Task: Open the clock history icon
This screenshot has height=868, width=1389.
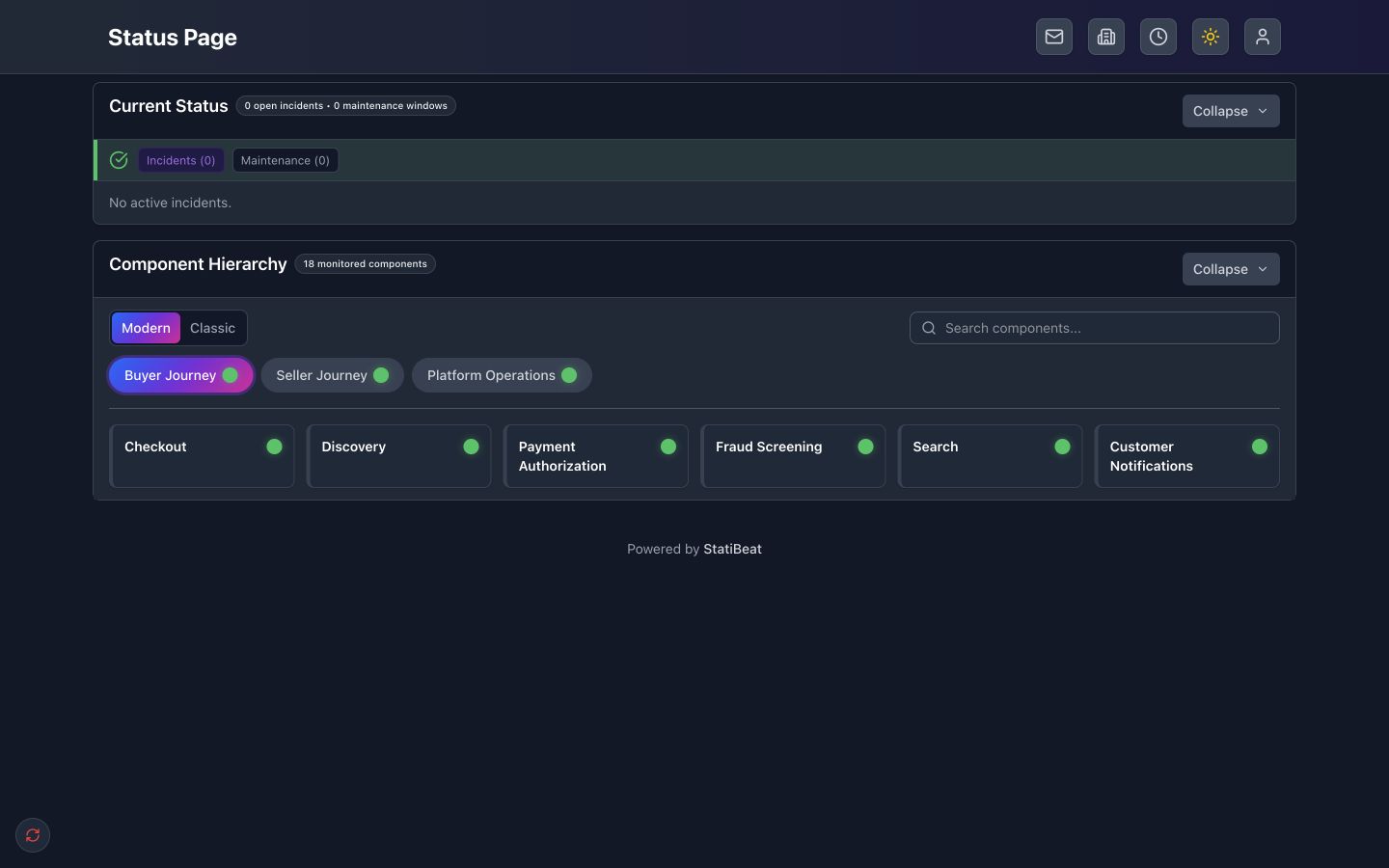Action: (1158, 37)
